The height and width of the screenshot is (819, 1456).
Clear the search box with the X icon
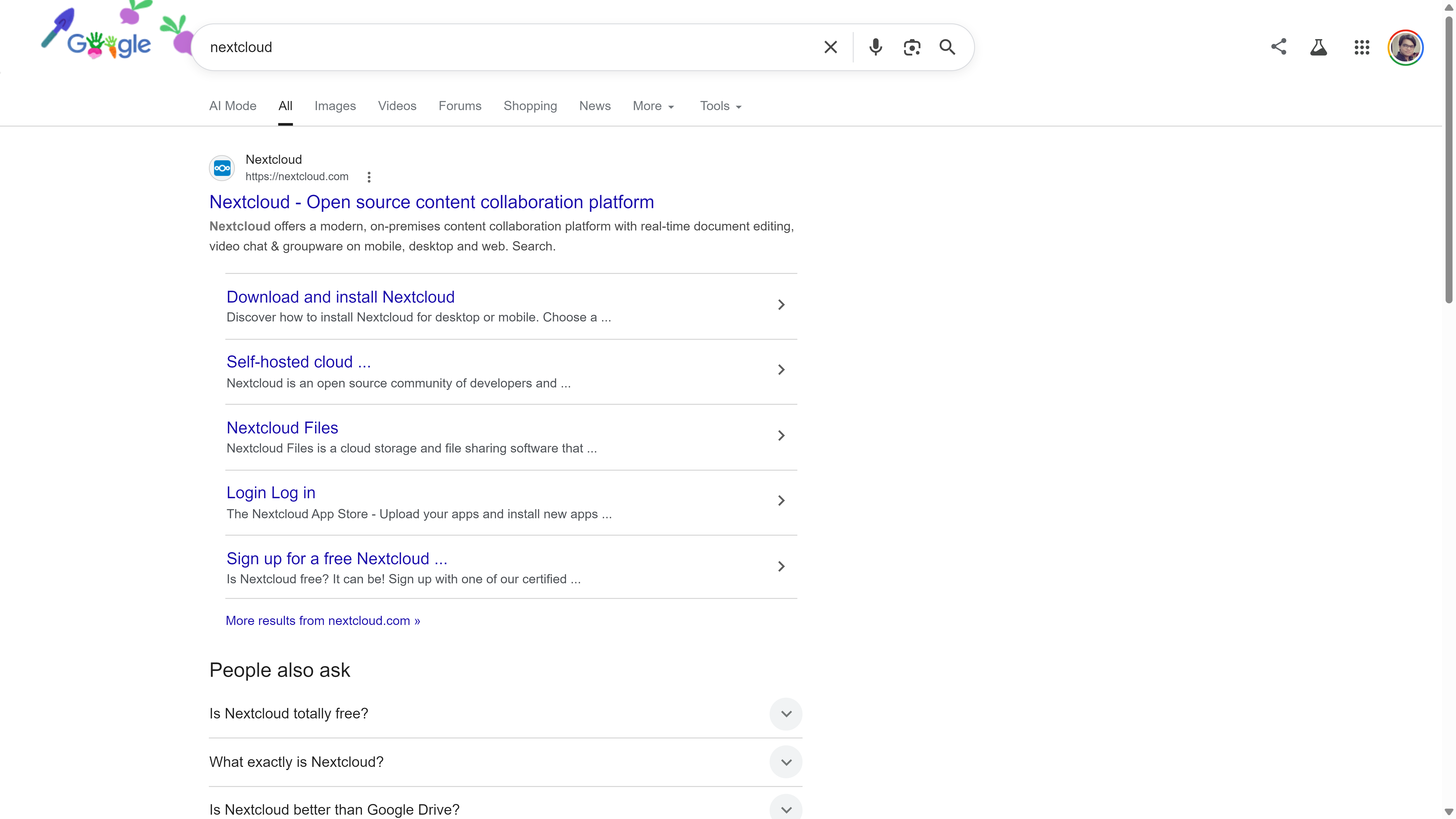[830, 47]
